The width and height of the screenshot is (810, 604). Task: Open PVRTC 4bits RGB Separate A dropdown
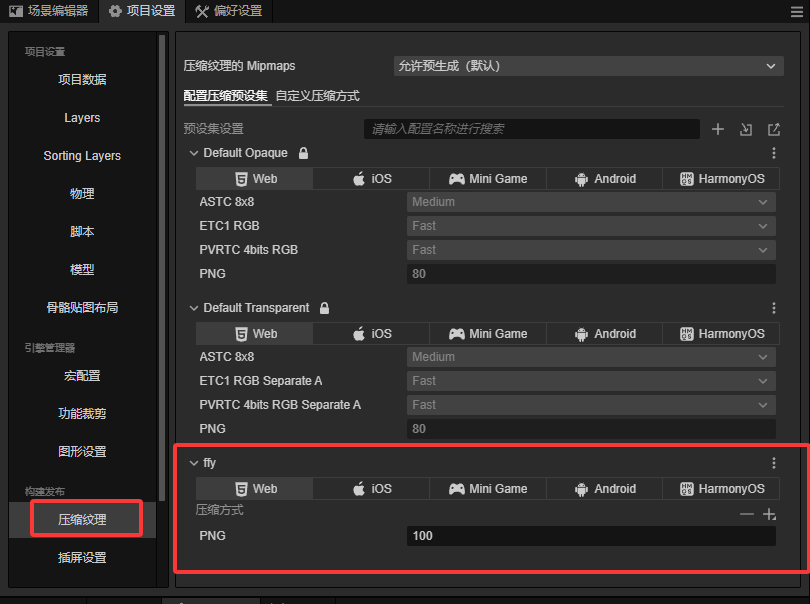[x=591, y=405]
